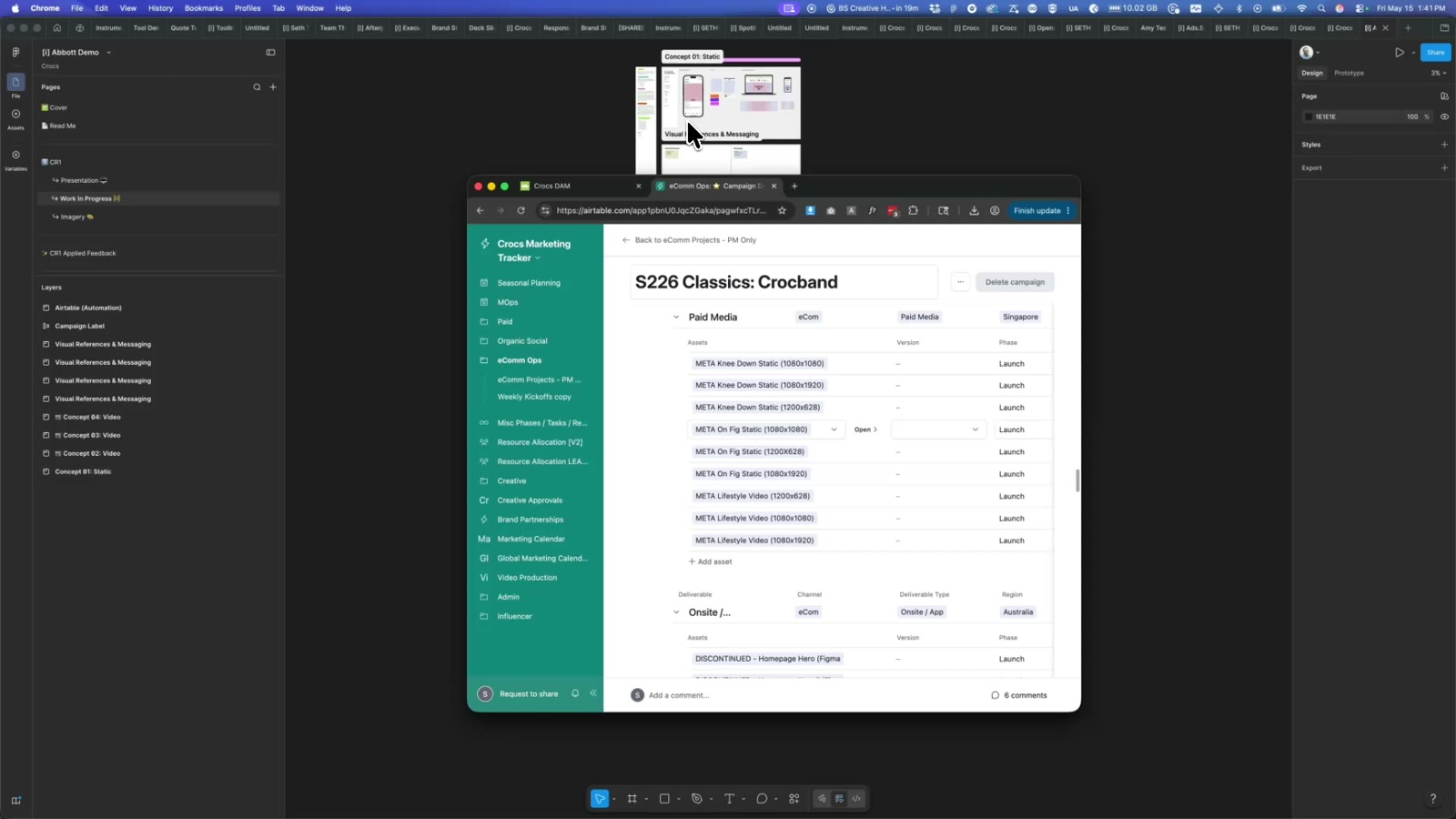Open move tool options dropdown arrow

coord(614,799)
